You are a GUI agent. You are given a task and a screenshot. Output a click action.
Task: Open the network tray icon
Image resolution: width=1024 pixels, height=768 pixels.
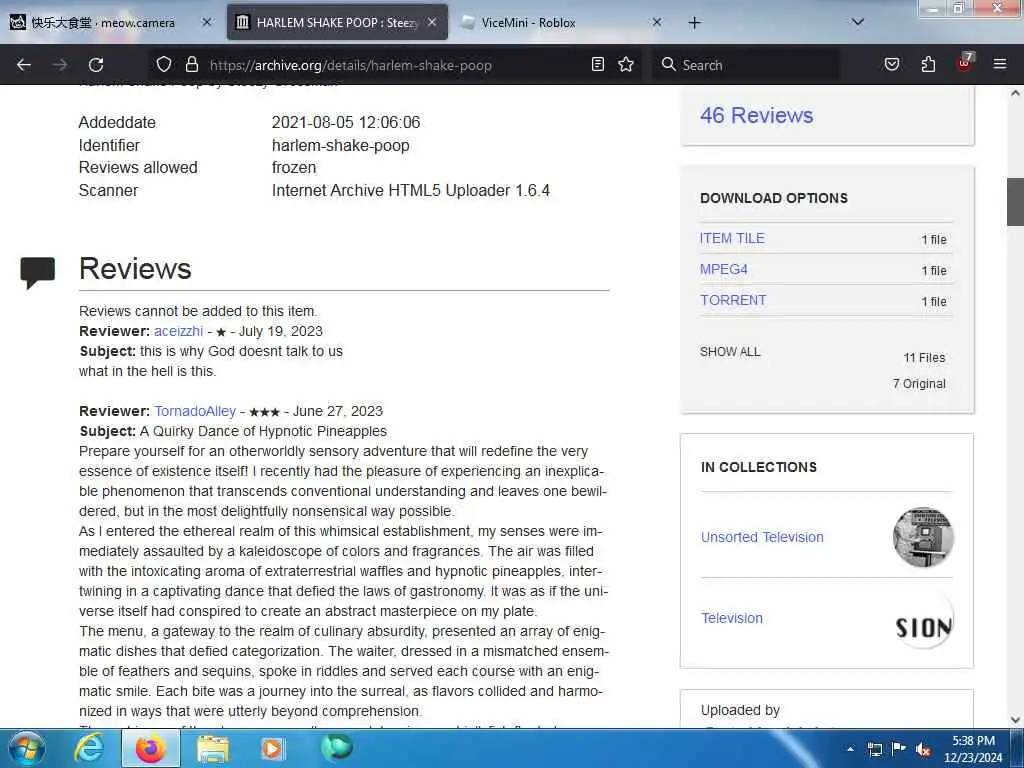click(x=875, y=749)
